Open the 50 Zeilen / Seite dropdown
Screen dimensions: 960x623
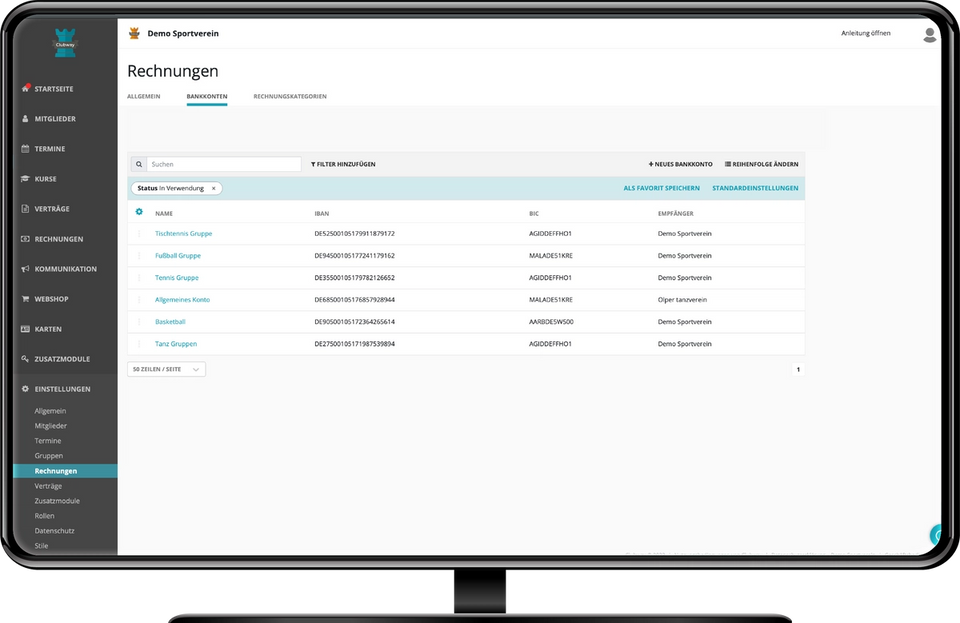167,369
